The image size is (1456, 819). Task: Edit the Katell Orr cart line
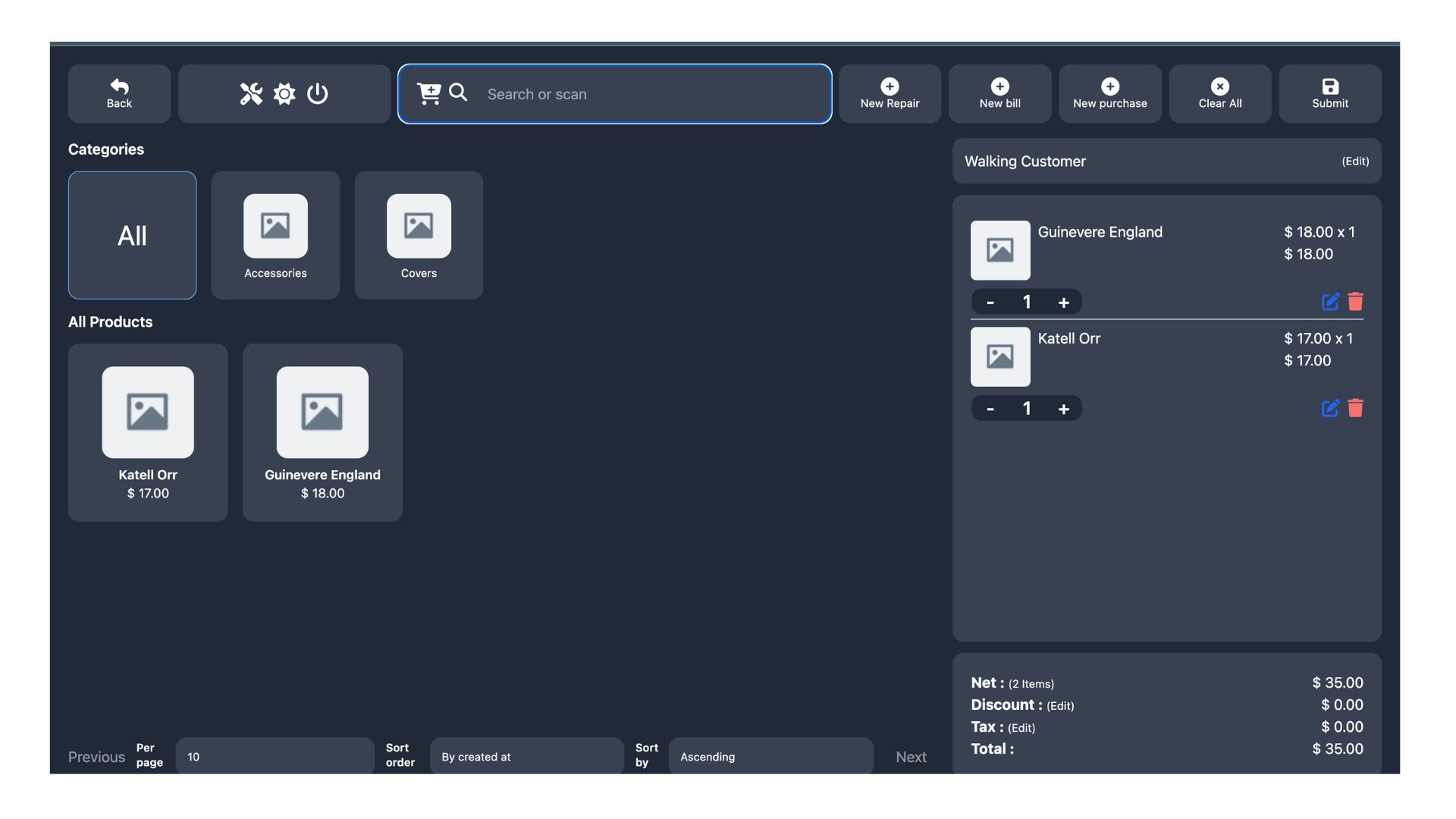tap(1330, 408)
